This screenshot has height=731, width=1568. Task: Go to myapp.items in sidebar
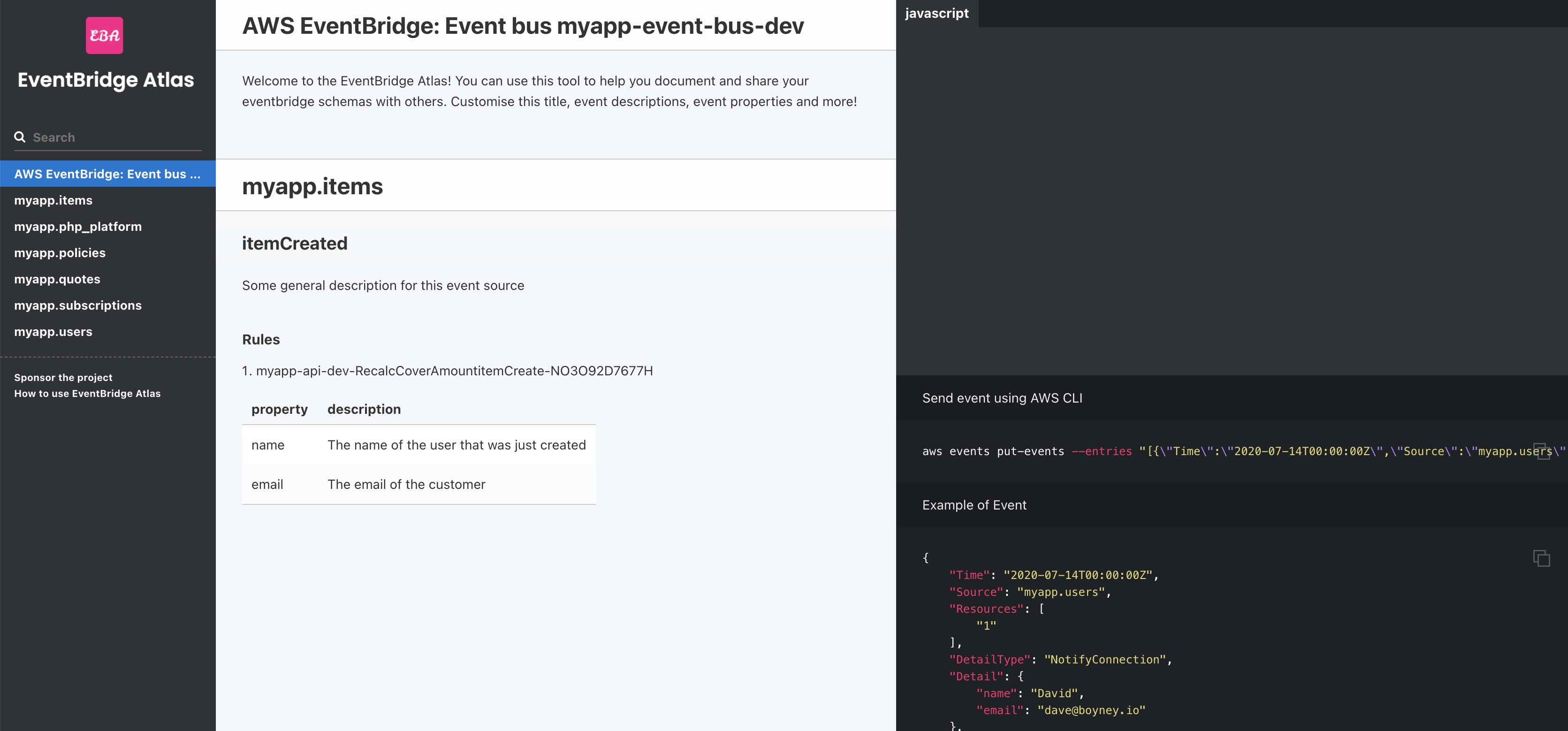53,200
